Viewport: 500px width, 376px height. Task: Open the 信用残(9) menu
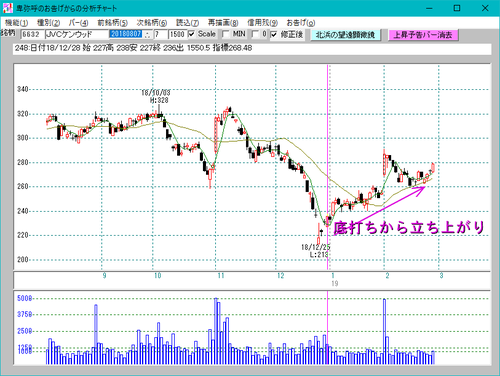262,23
